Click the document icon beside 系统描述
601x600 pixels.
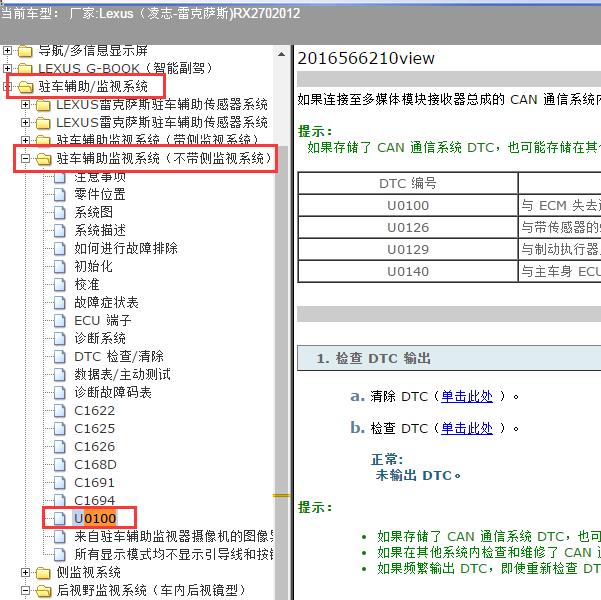pyautogui.click(x=59, y=230)
